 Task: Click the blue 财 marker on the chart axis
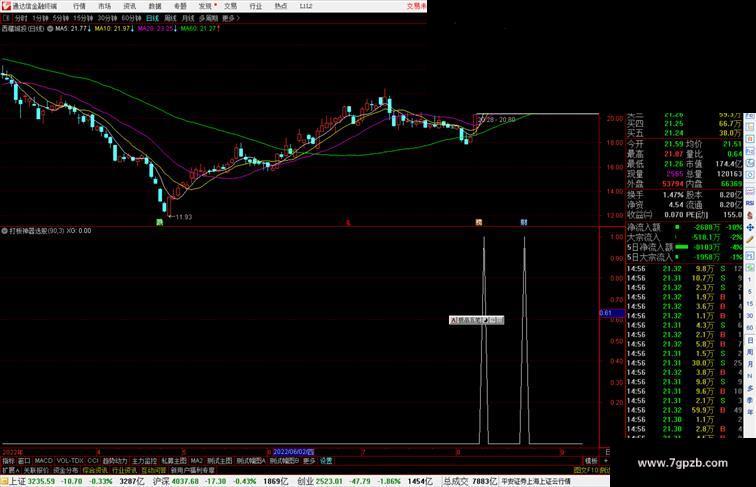click(x=524, y=222)
